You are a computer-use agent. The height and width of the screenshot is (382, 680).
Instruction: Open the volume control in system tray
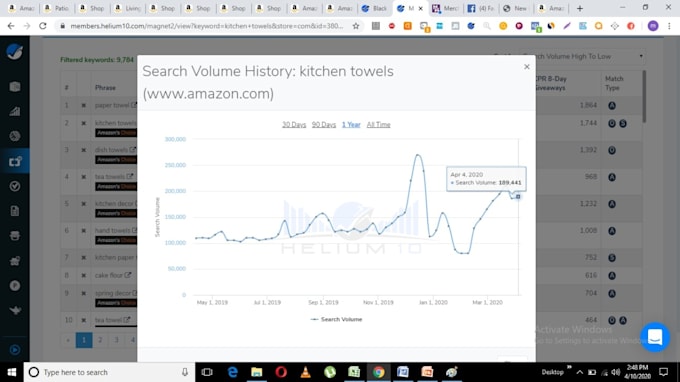(x=615, y=372)
